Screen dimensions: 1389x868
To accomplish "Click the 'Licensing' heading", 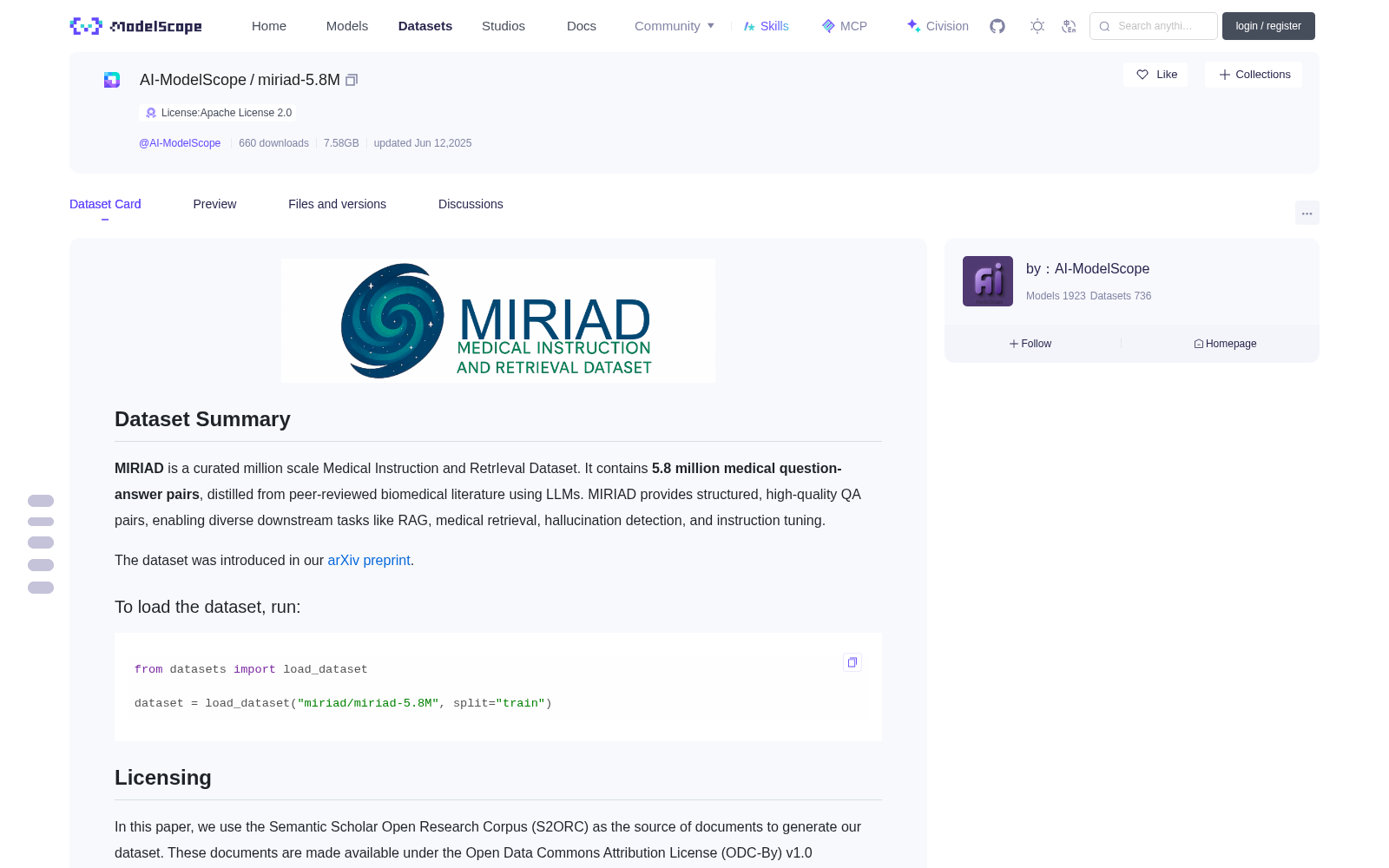I will pyautogui.click(x=163, y=778).
